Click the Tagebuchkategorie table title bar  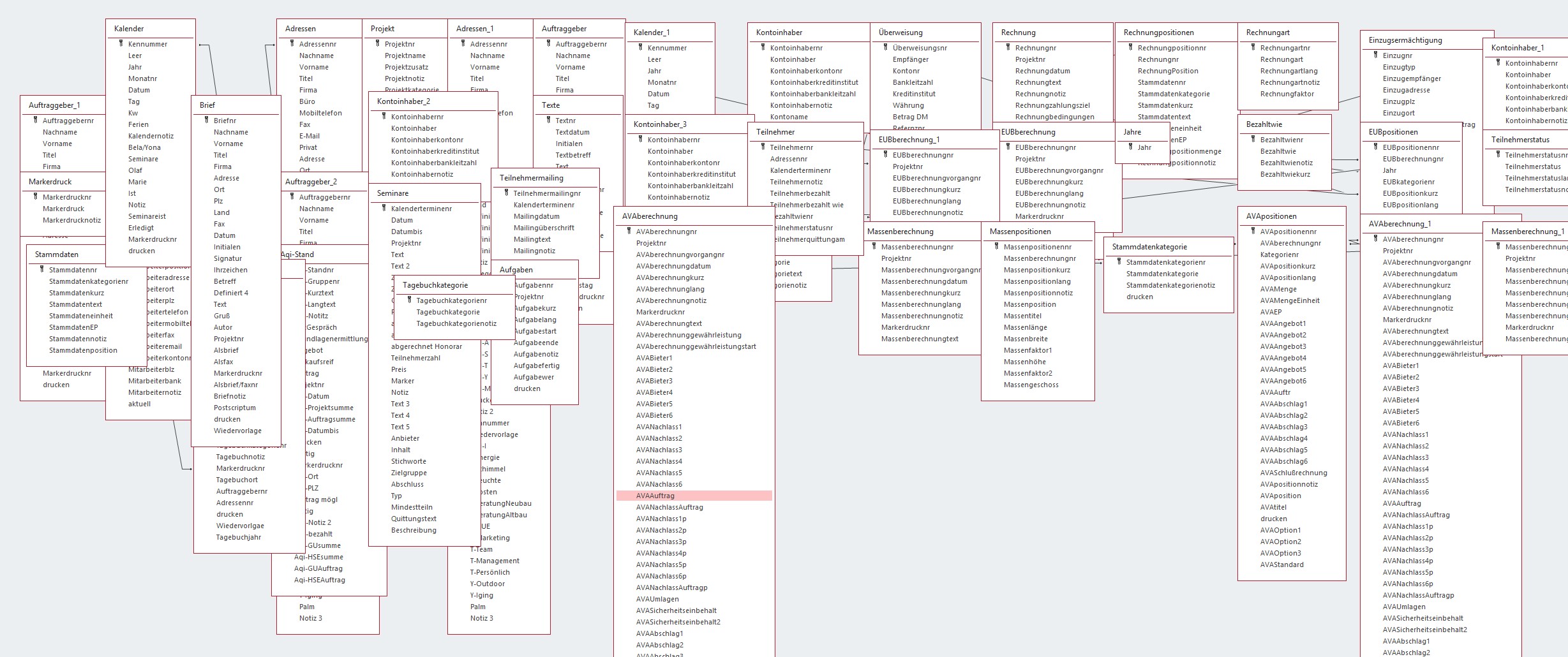point(435,285)
